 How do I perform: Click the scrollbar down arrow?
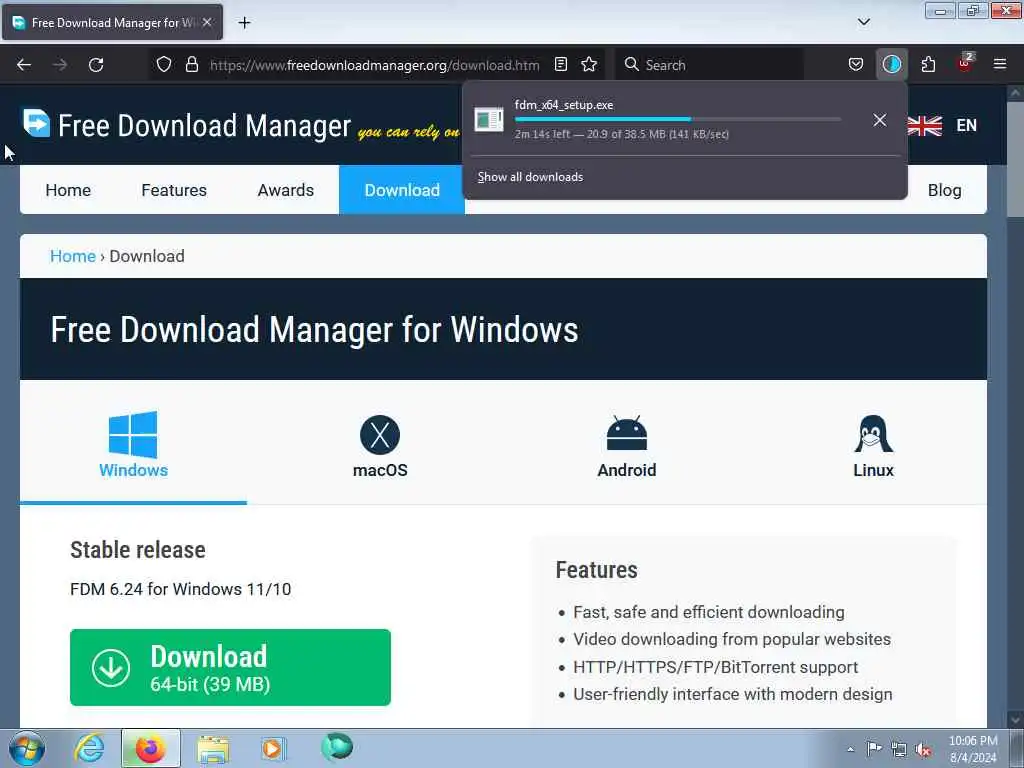point(1015,719)
